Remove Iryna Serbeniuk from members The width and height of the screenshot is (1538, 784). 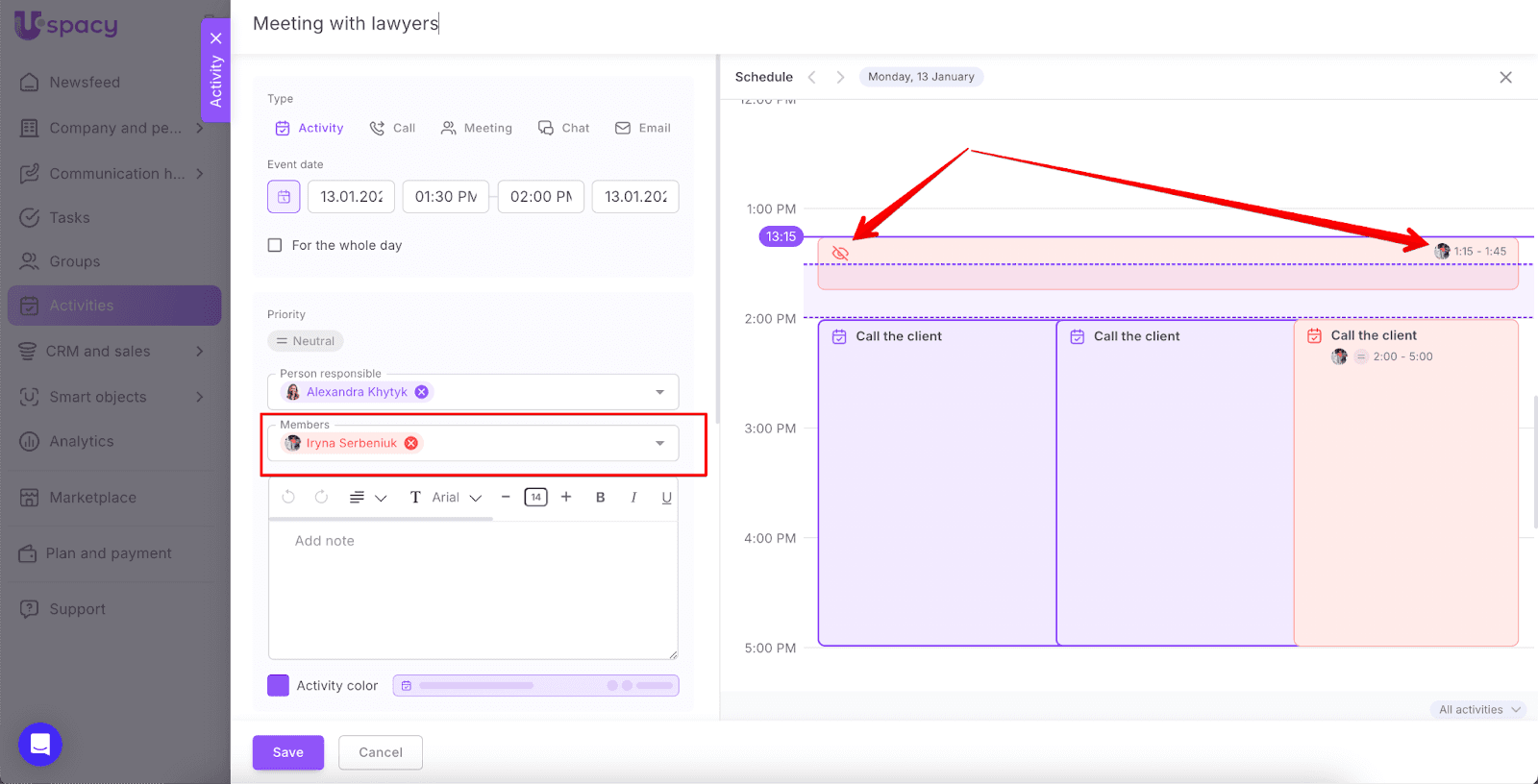tap(411, 443)
